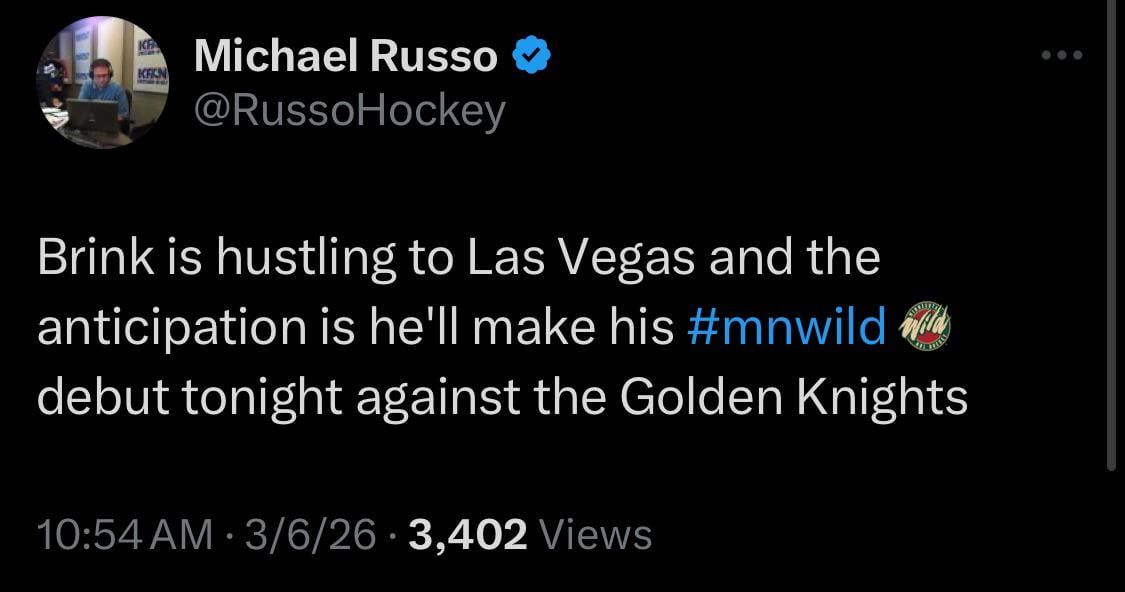Click the 10:54 AM timestamp

pyautogui.click(x=125, y=535)
